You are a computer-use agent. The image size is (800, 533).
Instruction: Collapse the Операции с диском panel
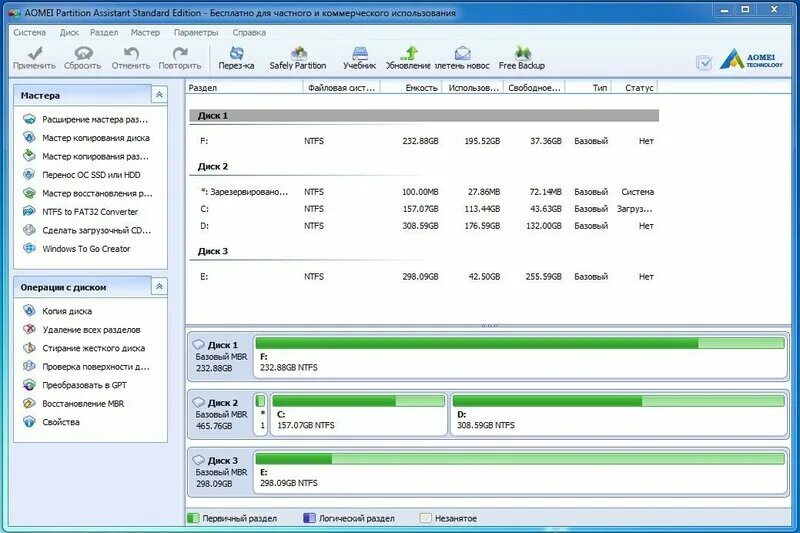(x=159, y=287)
